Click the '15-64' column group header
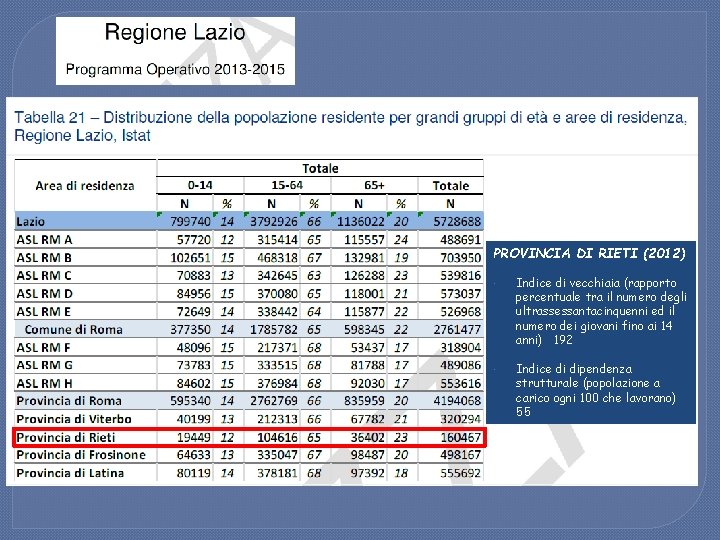 (x=287, y=186)
